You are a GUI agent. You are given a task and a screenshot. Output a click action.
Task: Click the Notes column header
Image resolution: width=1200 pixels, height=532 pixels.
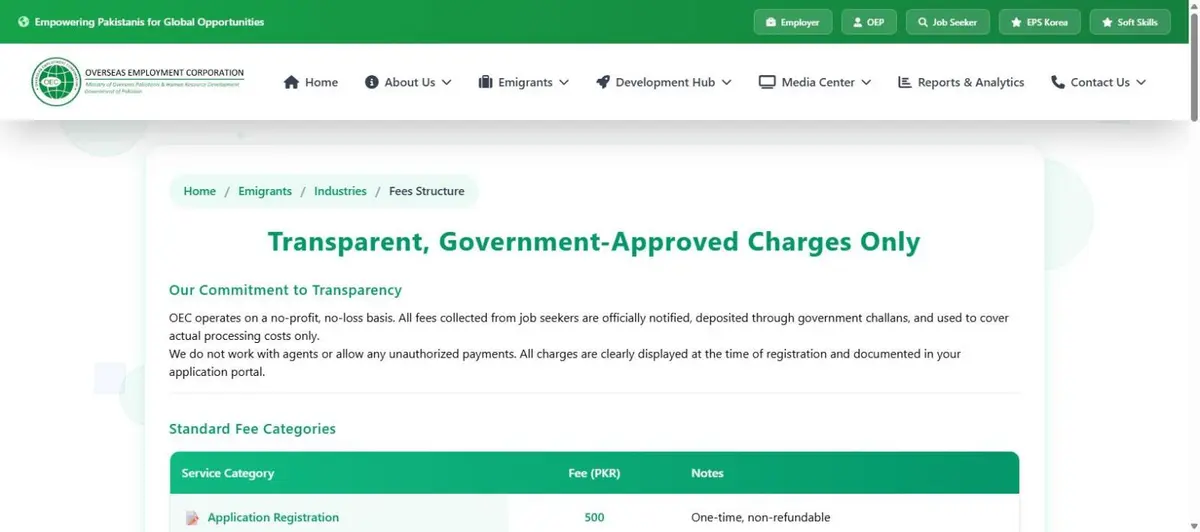[707, 473]
